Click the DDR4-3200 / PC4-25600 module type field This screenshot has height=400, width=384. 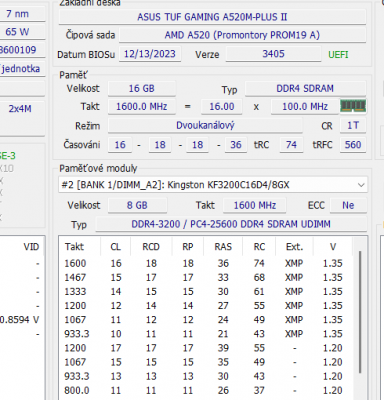click(231, 224)
